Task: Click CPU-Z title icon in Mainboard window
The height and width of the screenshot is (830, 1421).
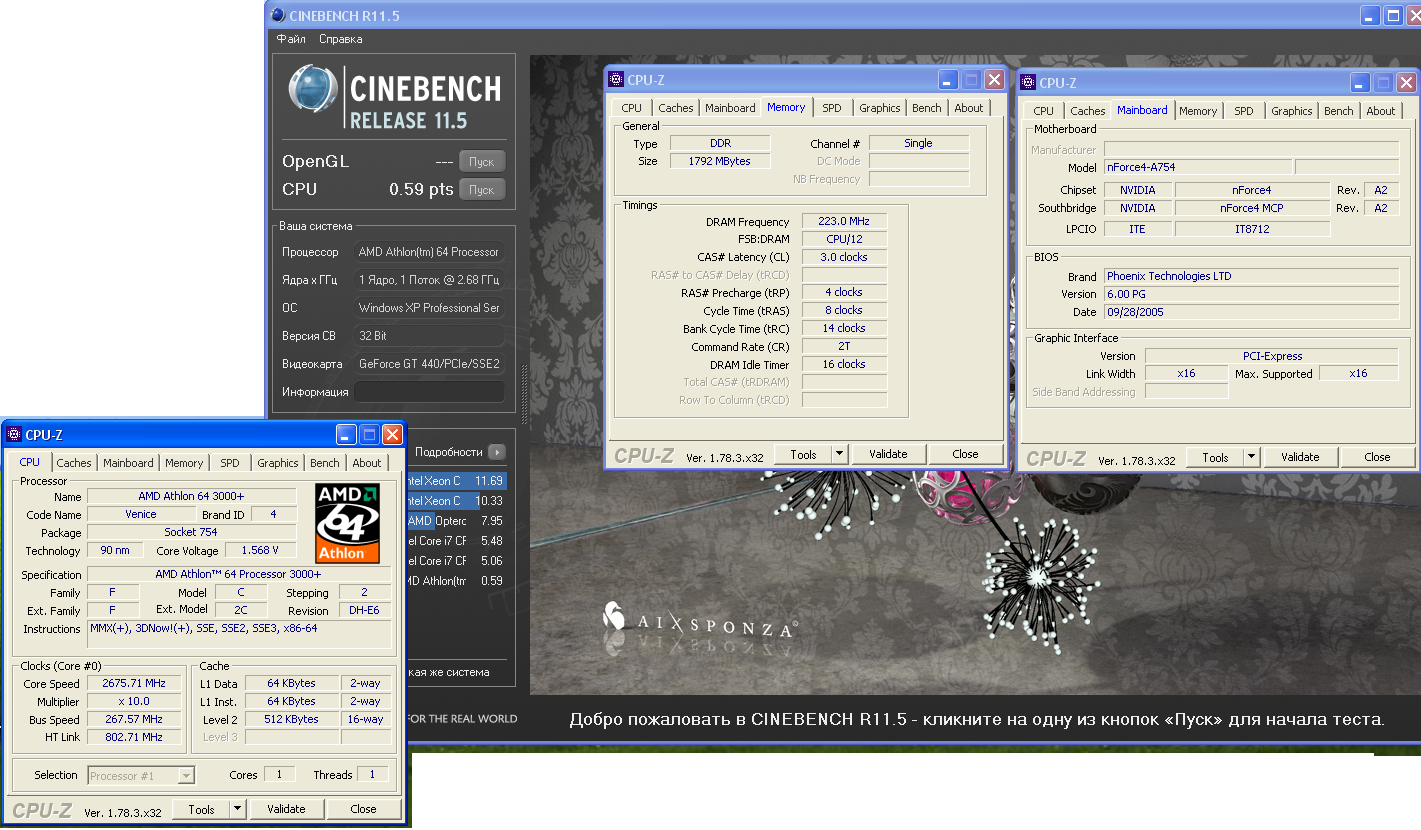Action: [1028, 83]
